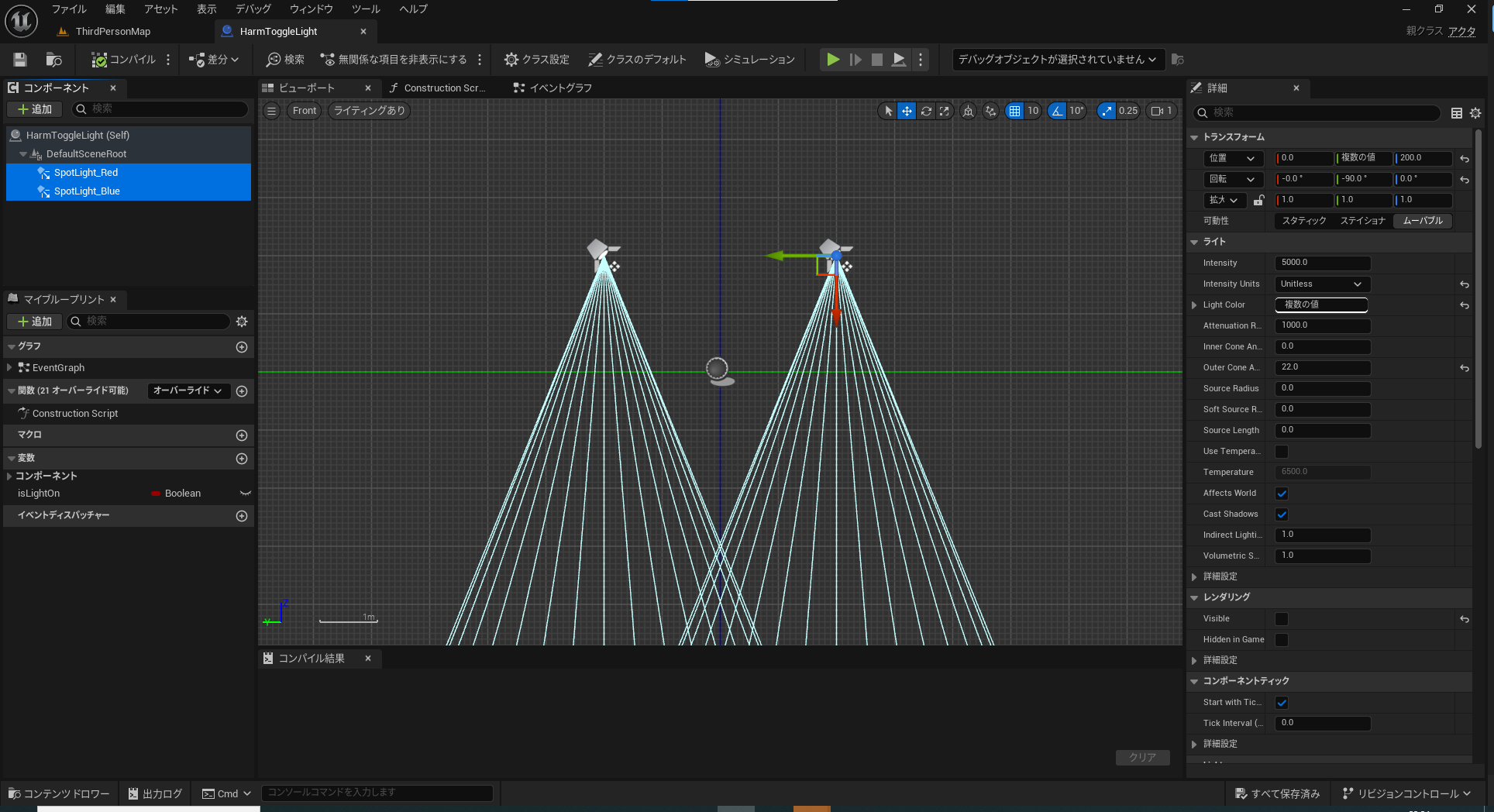Open the 位置 location type dropdown
The height and width of the screenshot is (812, 1494).
1233,158
